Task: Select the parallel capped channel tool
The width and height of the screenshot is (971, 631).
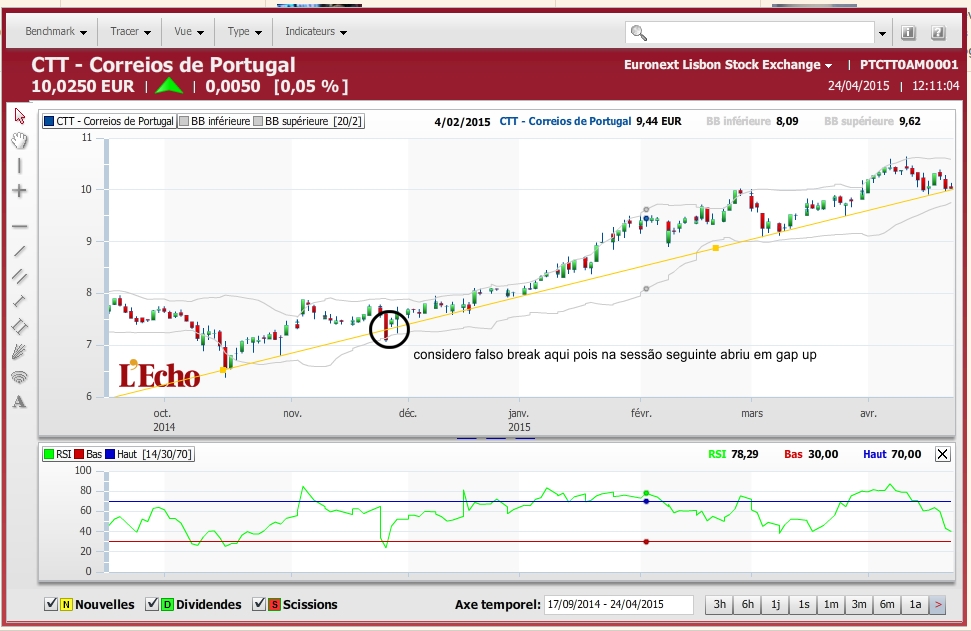Action: [x=20, y=326]
